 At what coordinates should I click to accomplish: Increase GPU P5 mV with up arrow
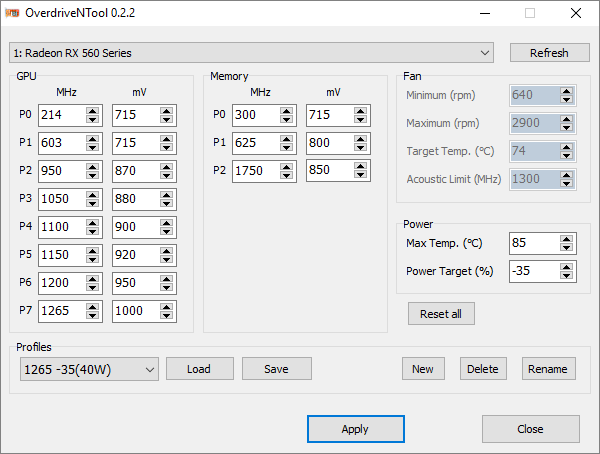pos(166,251)
